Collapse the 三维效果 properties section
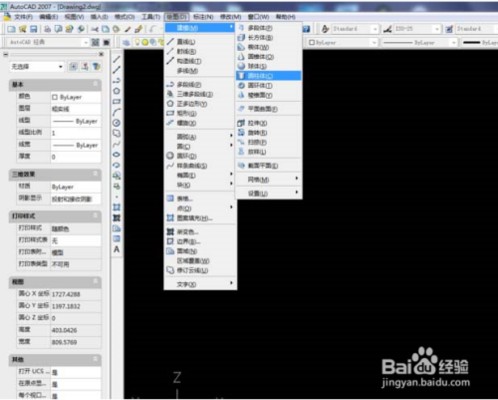Image resolution: width=498 pixels, height=400 pixels. click(x=95, y=174)
